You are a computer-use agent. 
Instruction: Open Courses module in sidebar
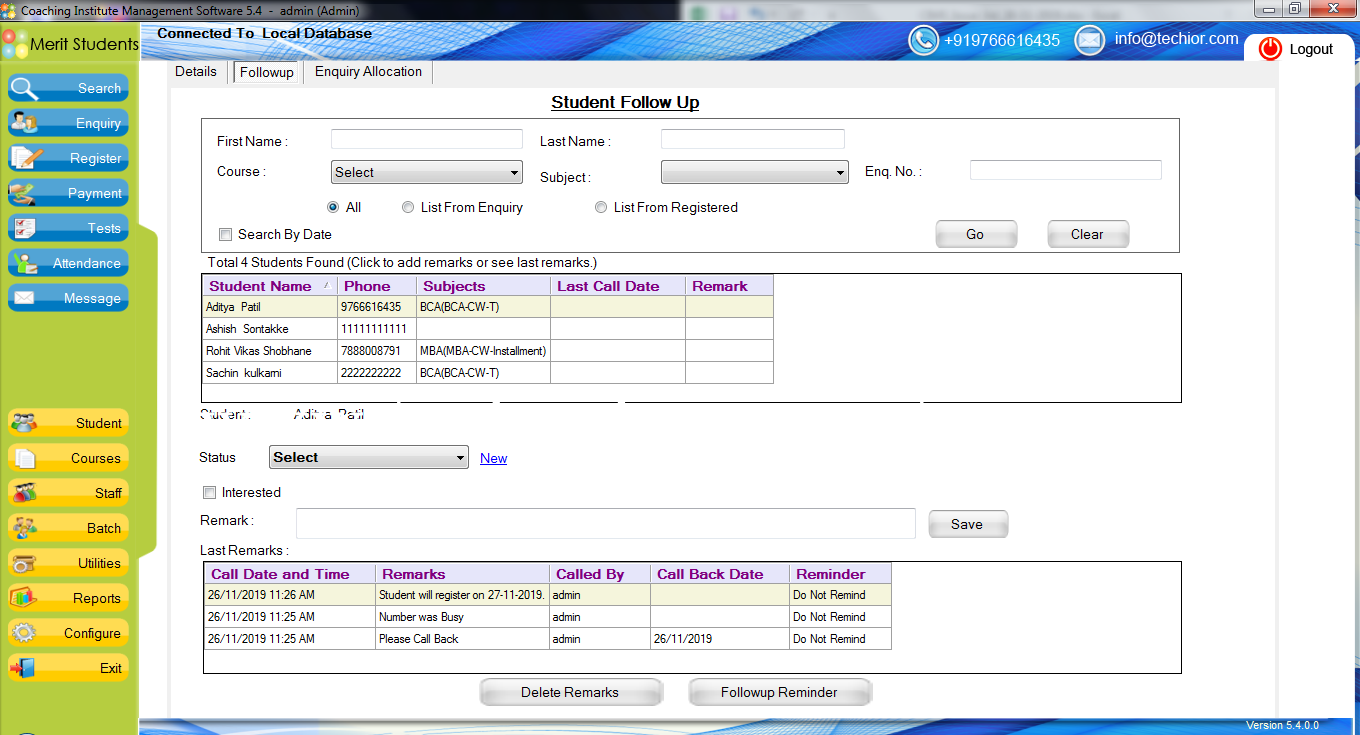69,458
